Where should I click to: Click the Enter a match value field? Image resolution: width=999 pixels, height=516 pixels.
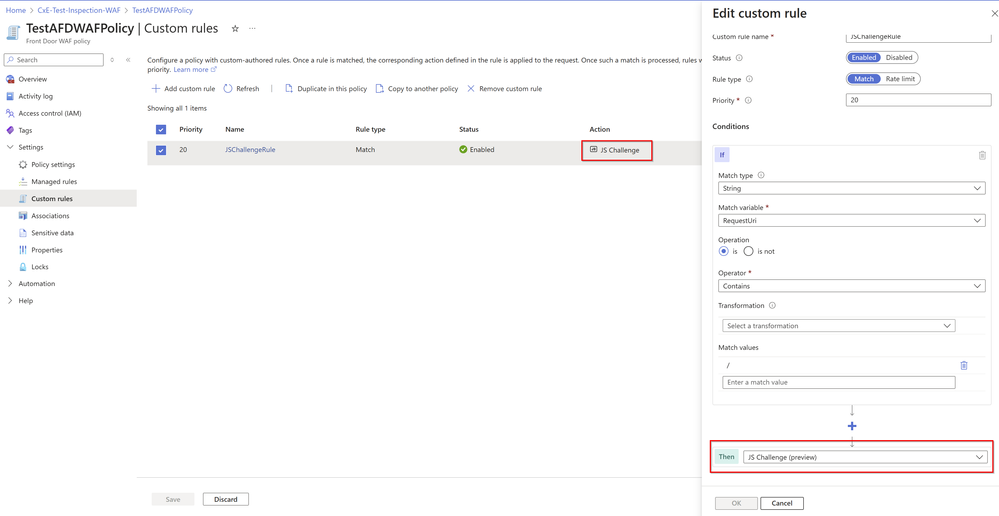tap(838, 382)
